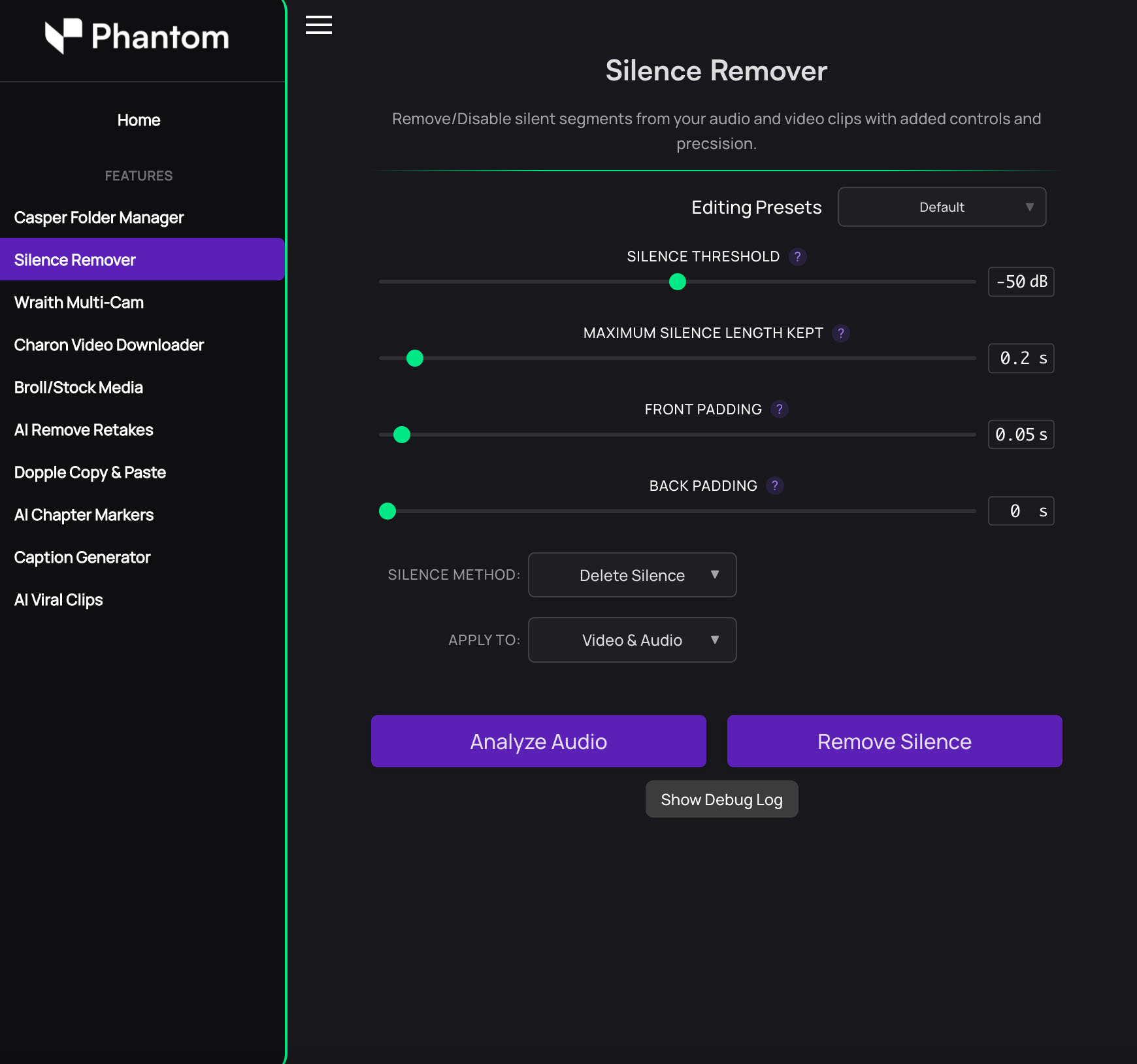Click the Remove Silence button
This screenshot has height=1064, width=1137.
(x=894, y=740)
